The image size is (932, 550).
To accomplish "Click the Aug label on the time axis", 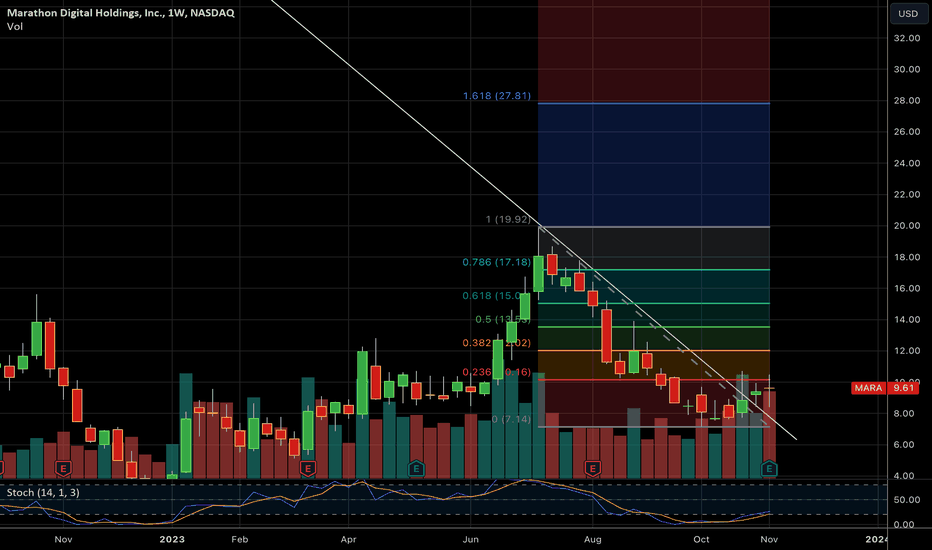I will click(x=593, y=539).
